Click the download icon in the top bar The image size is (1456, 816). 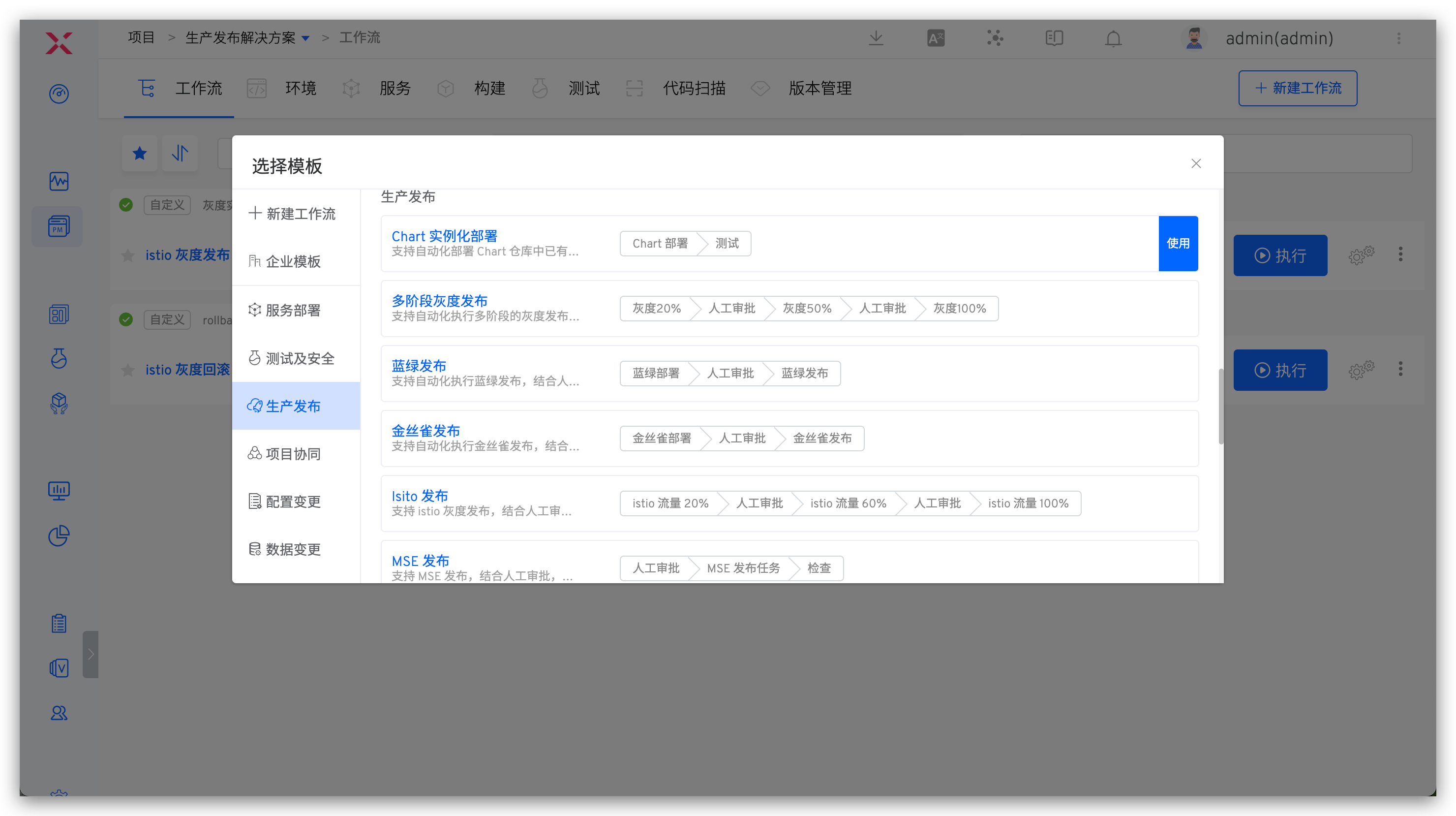point(876,38)
